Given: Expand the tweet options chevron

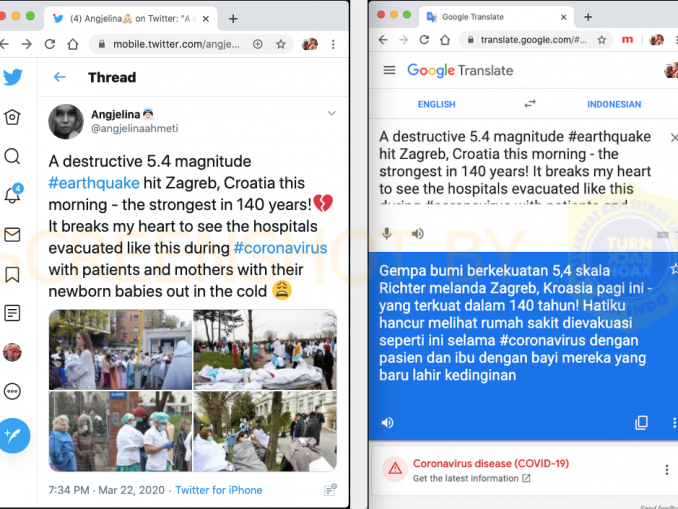Looking at the screenshot, I should pyautogui.click(x=332, y=113).
